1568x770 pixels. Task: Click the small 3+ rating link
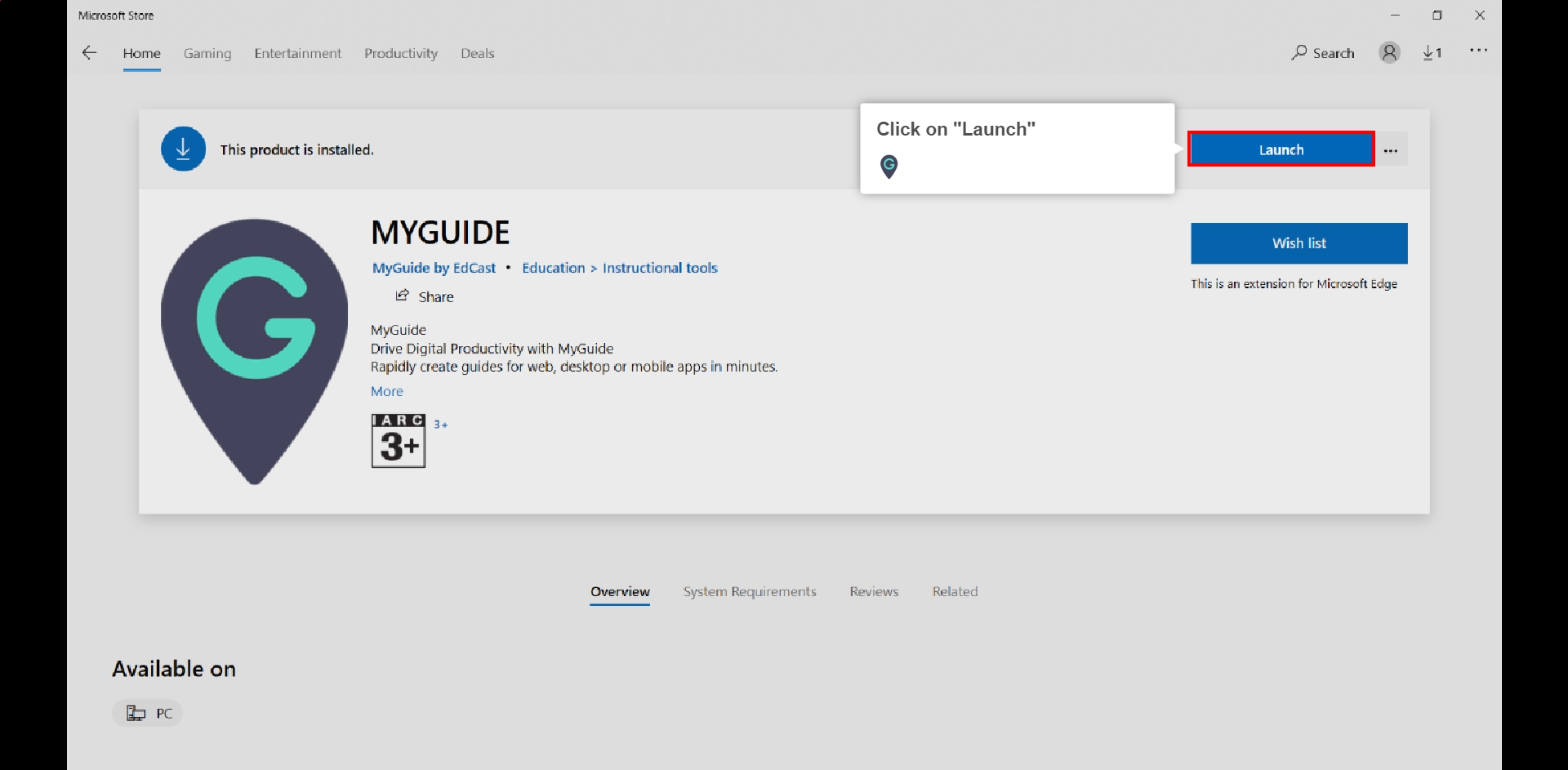click(440, 425)
